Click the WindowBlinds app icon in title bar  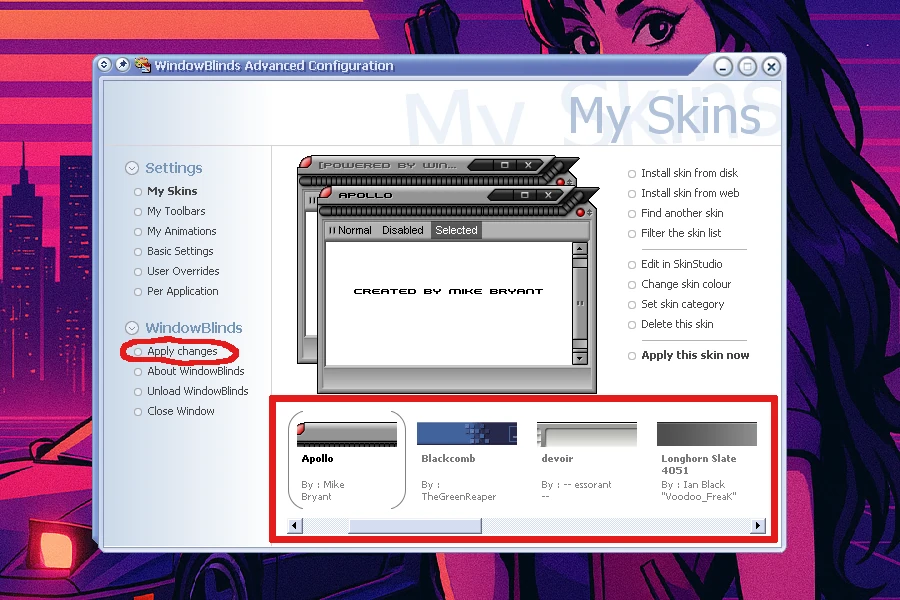coord(142,65)
